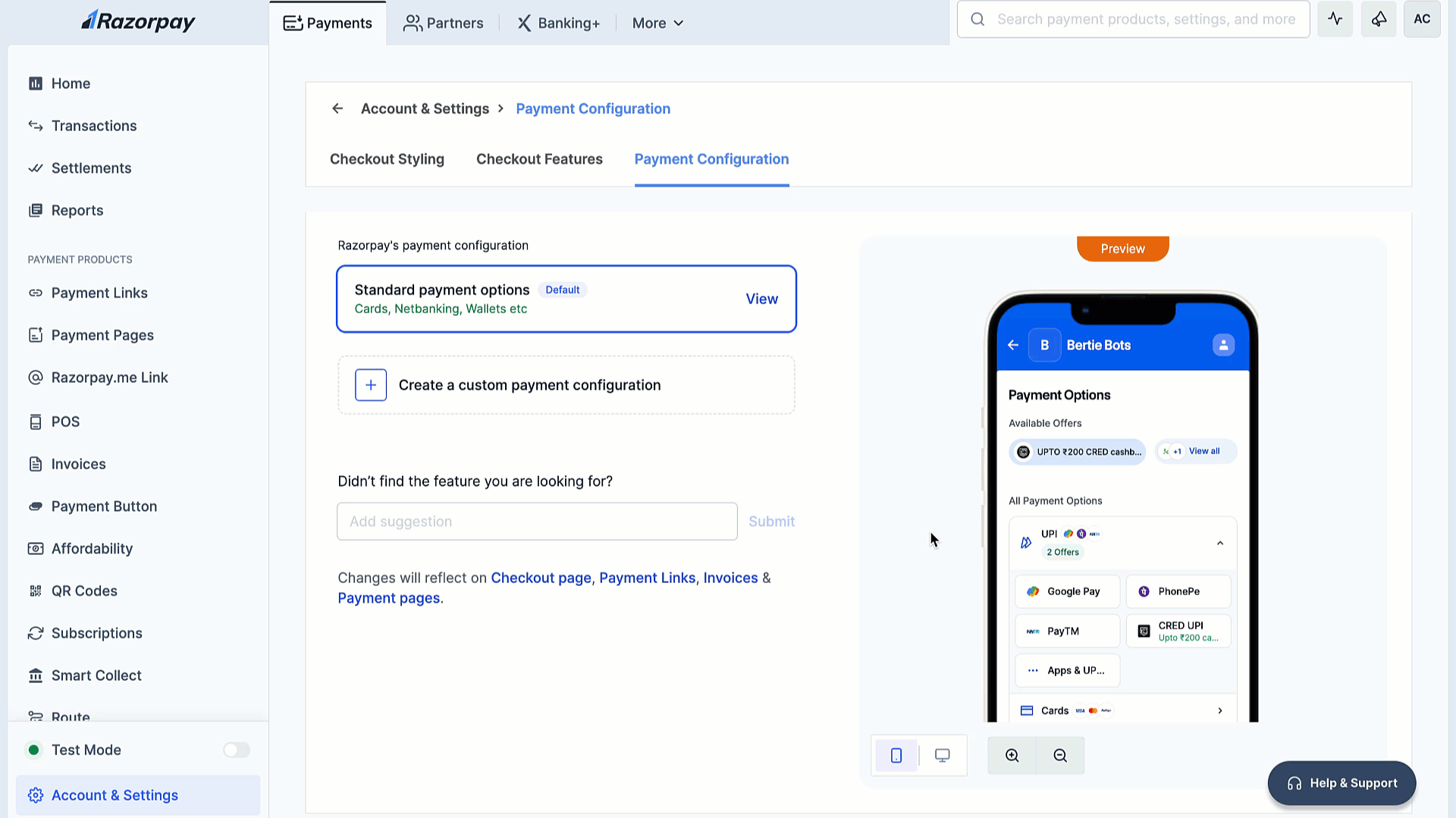This screenshot has height=818, width=1456.
Task: Click the Razorpay logo
Action: 138,20
